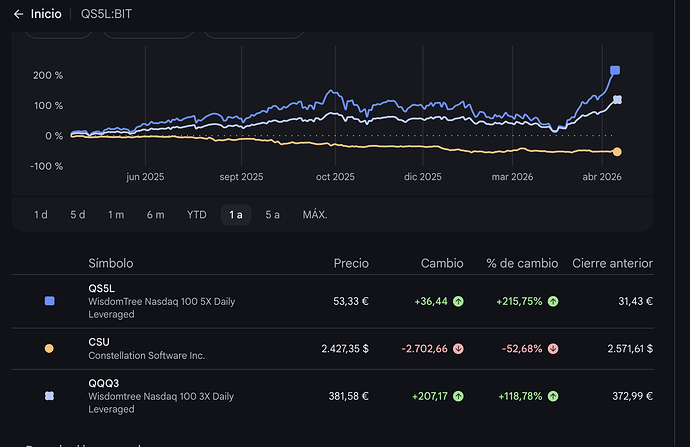Screen dimensions: 690x447
Task: Open QS5L WisdomTree Nasdaq 100 5X row
Action: 333,301
